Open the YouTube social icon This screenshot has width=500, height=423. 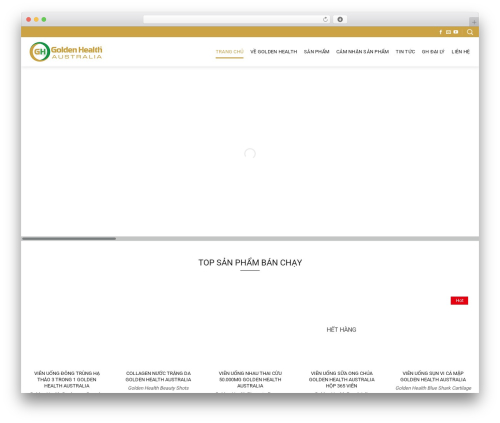tap(456, 32)
